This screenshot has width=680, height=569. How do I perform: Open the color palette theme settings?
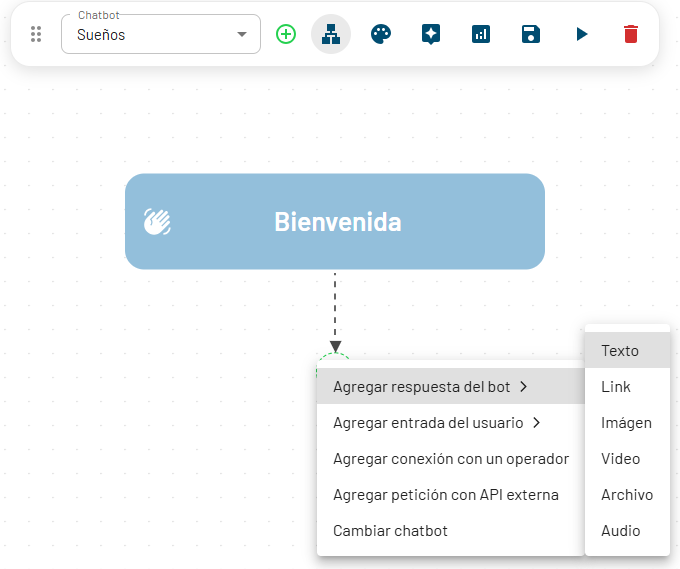click(381, 34)
